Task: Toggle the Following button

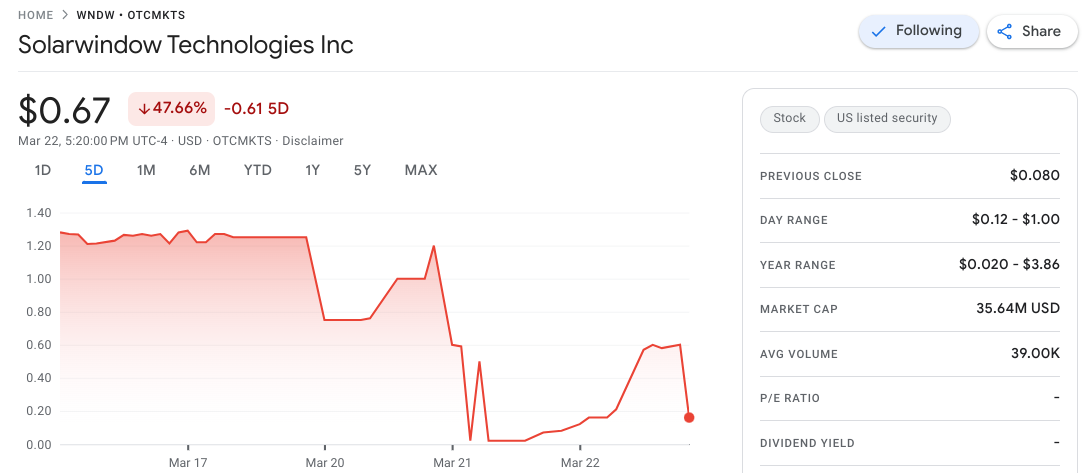Action: 917,31
